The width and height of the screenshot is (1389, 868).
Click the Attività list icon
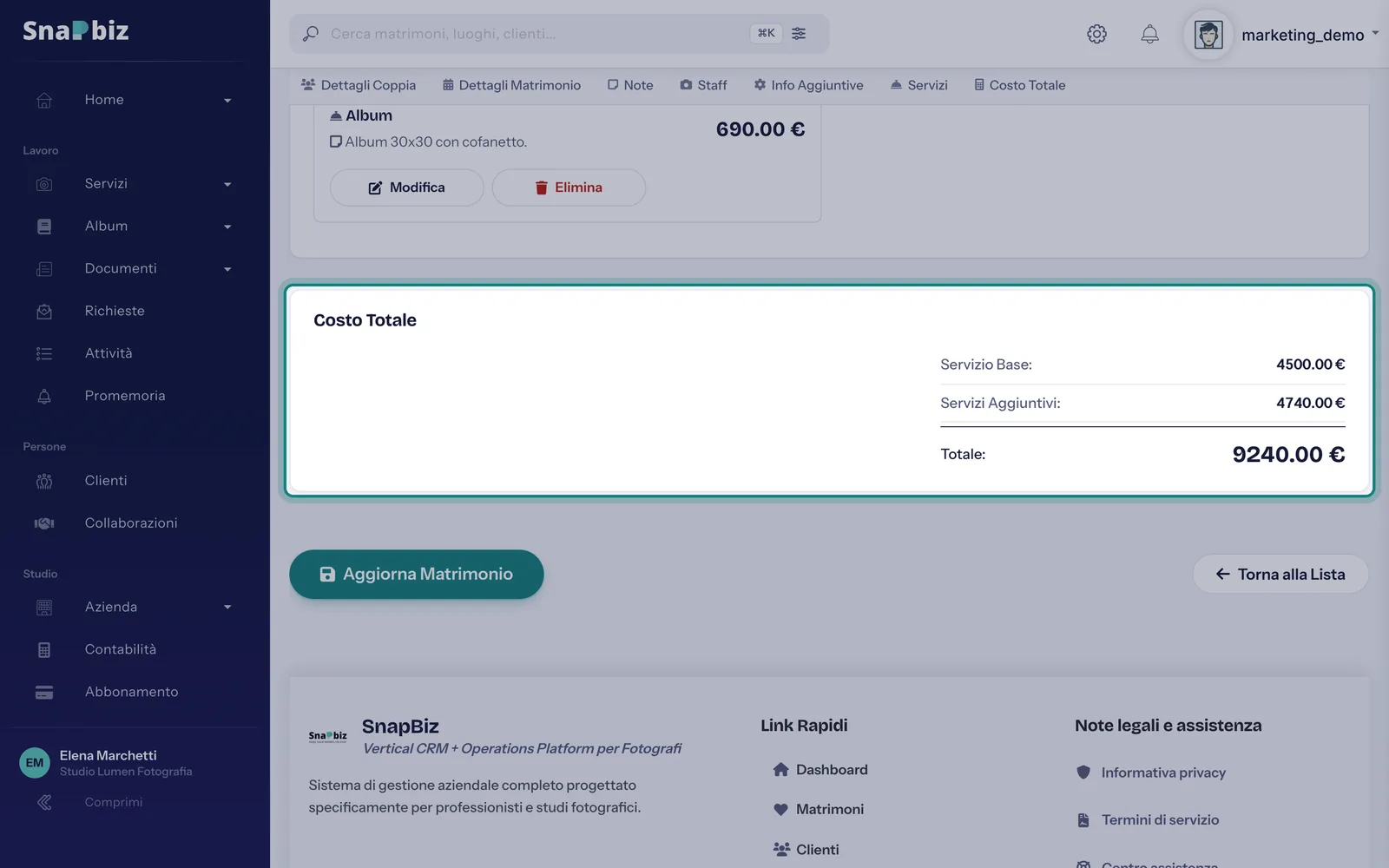coord(44,353)
